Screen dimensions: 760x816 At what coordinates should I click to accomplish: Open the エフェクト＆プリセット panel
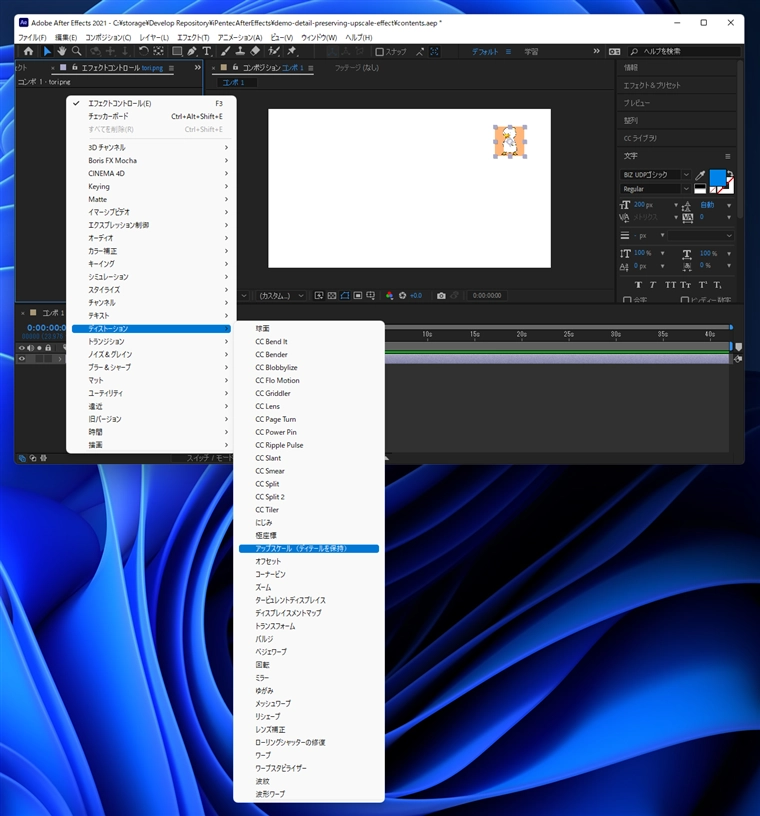tap(651, 85)
